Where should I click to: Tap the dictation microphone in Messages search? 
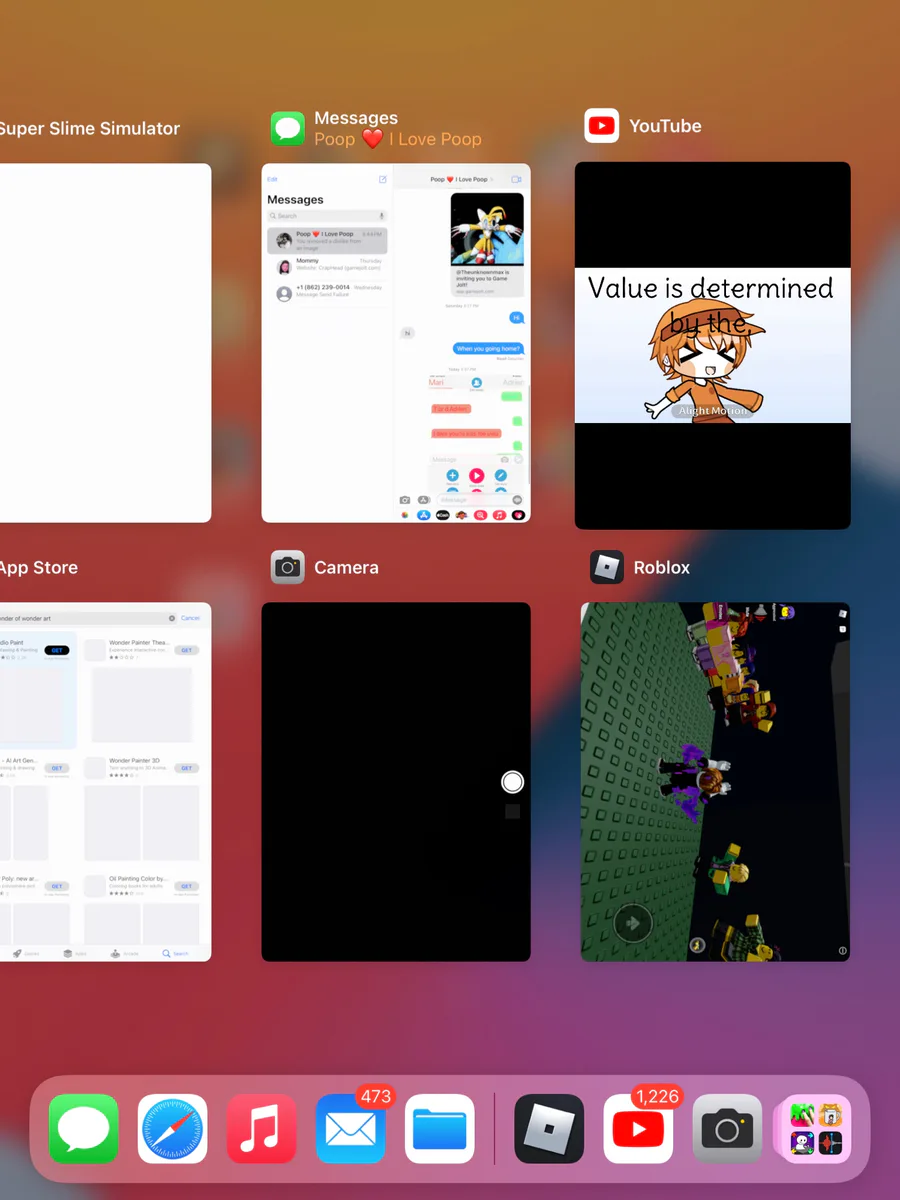(381, 216)
